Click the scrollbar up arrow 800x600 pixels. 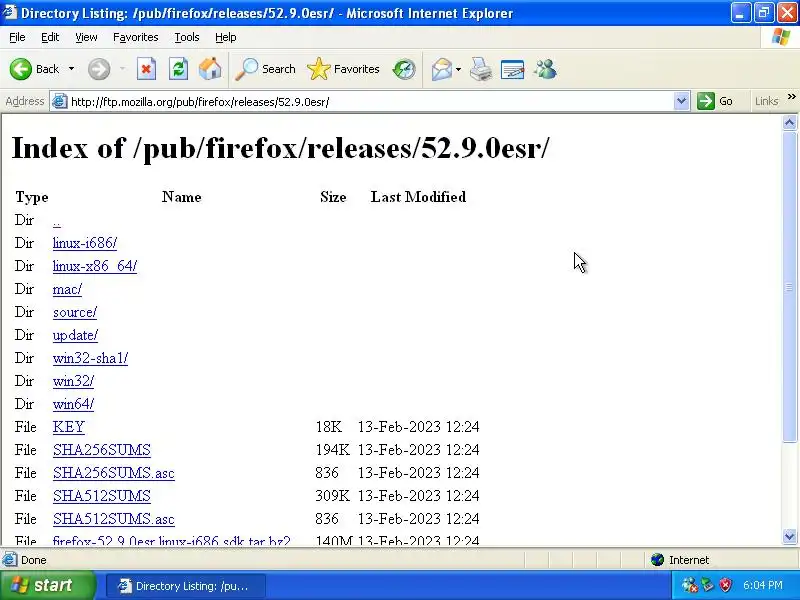click(789, 123)
